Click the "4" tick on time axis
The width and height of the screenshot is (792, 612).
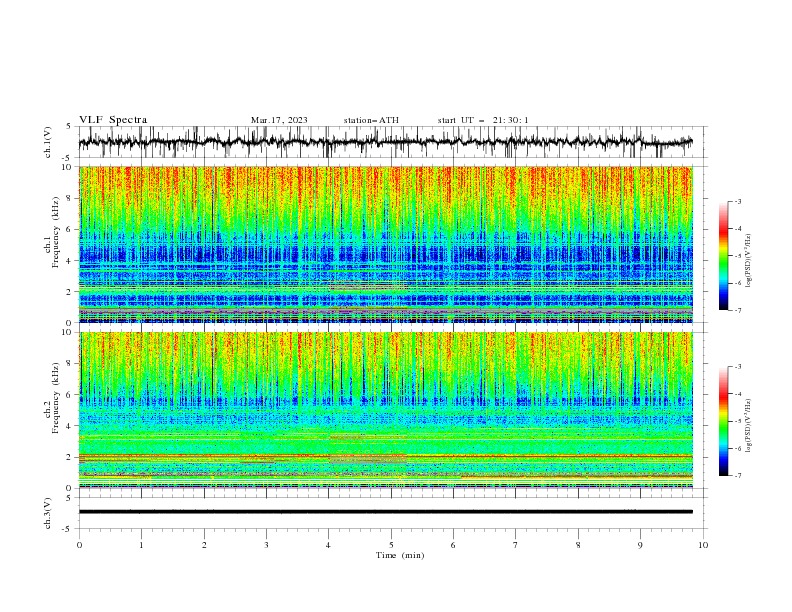click(329, 545)
